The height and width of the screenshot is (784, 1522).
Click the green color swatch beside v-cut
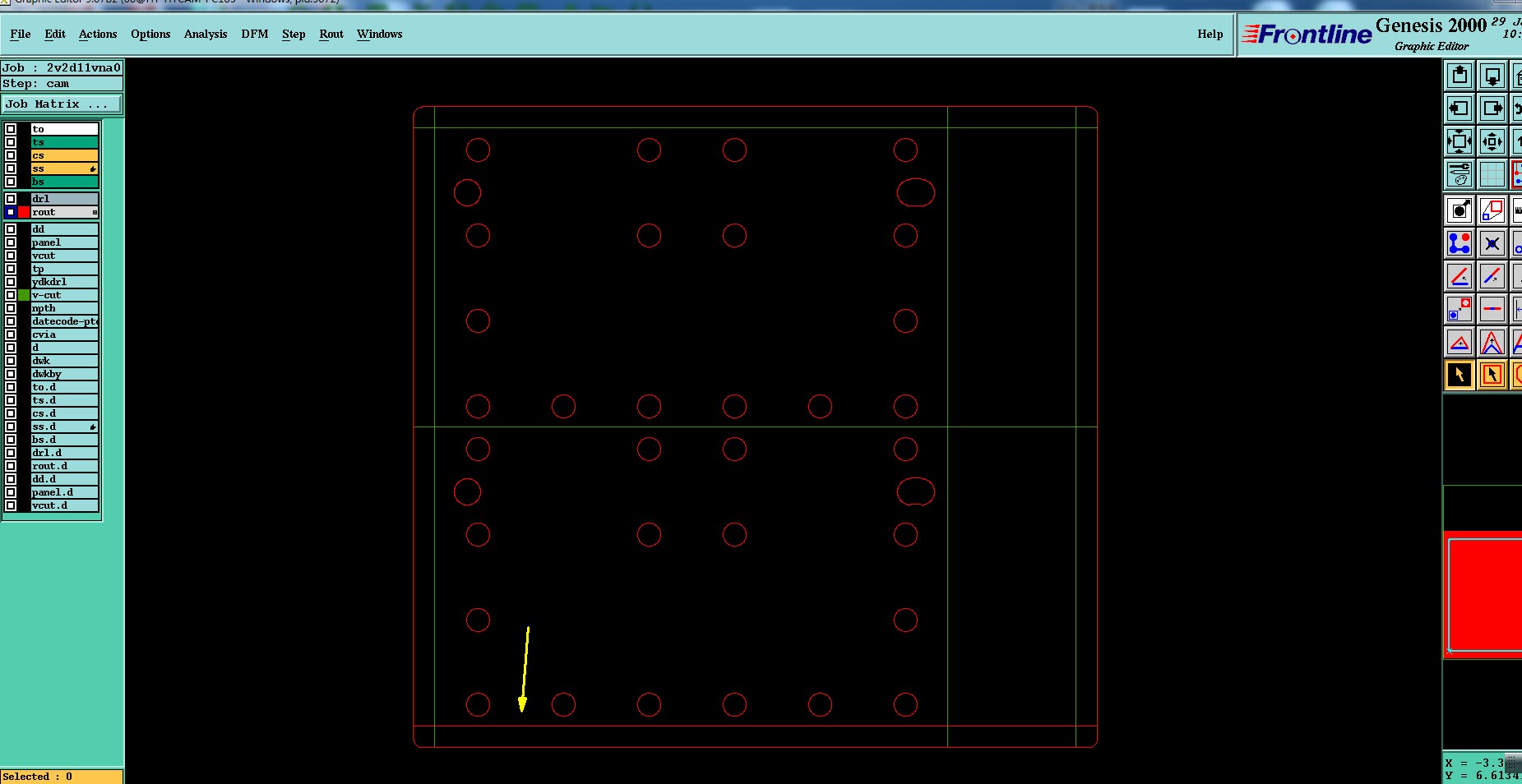[x=24, y=295]
